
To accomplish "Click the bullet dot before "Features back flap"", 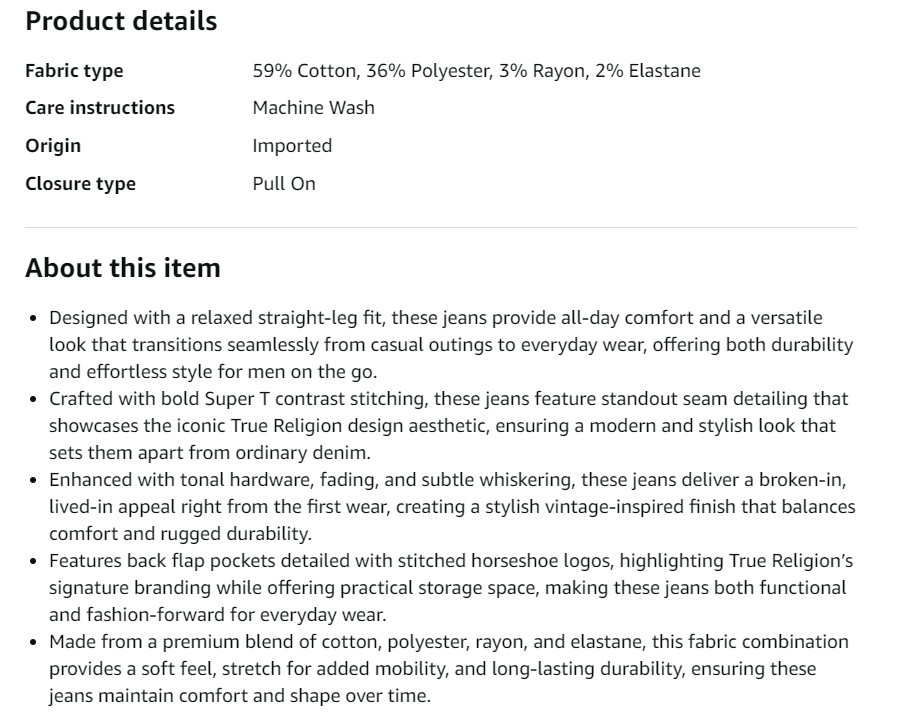I will [34, 562].
